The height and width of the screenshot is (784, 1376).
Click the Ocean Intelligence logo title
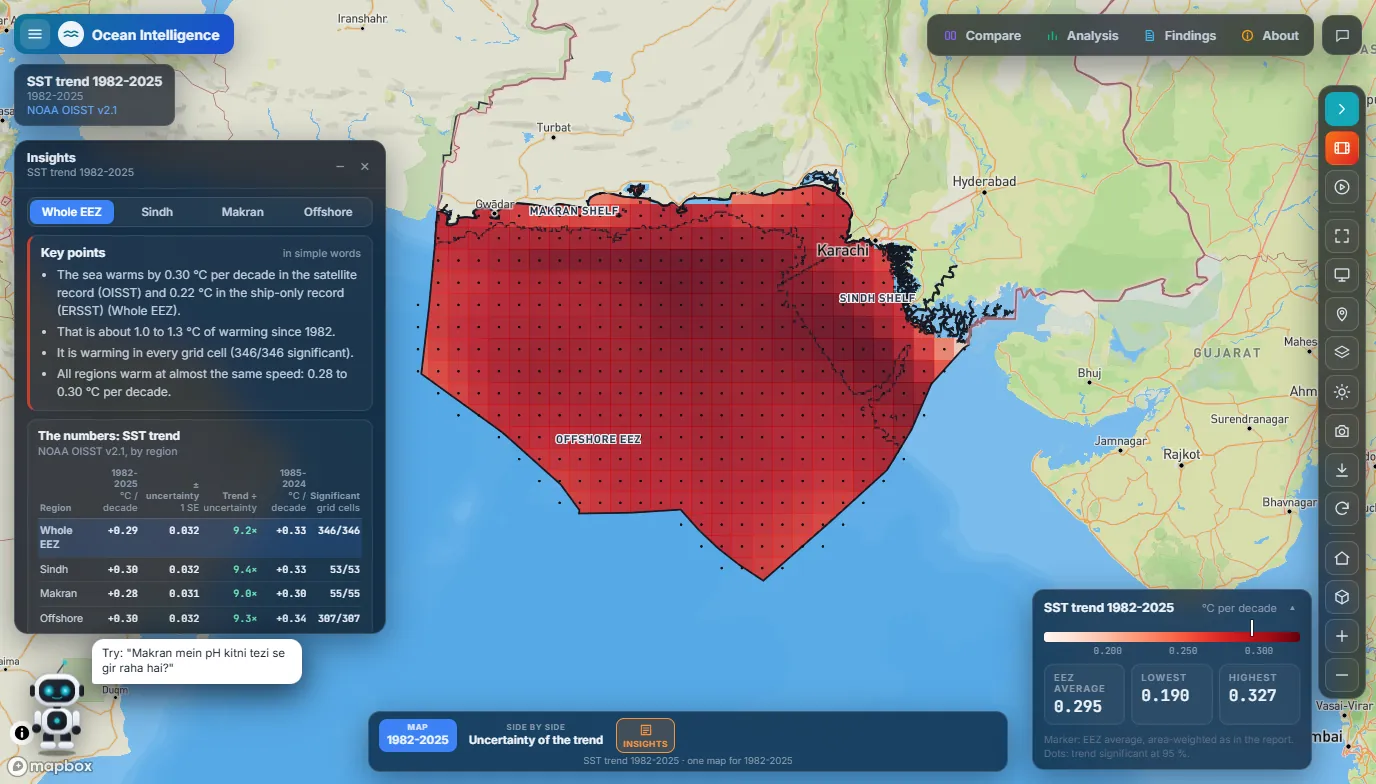(x=155, y=35)
